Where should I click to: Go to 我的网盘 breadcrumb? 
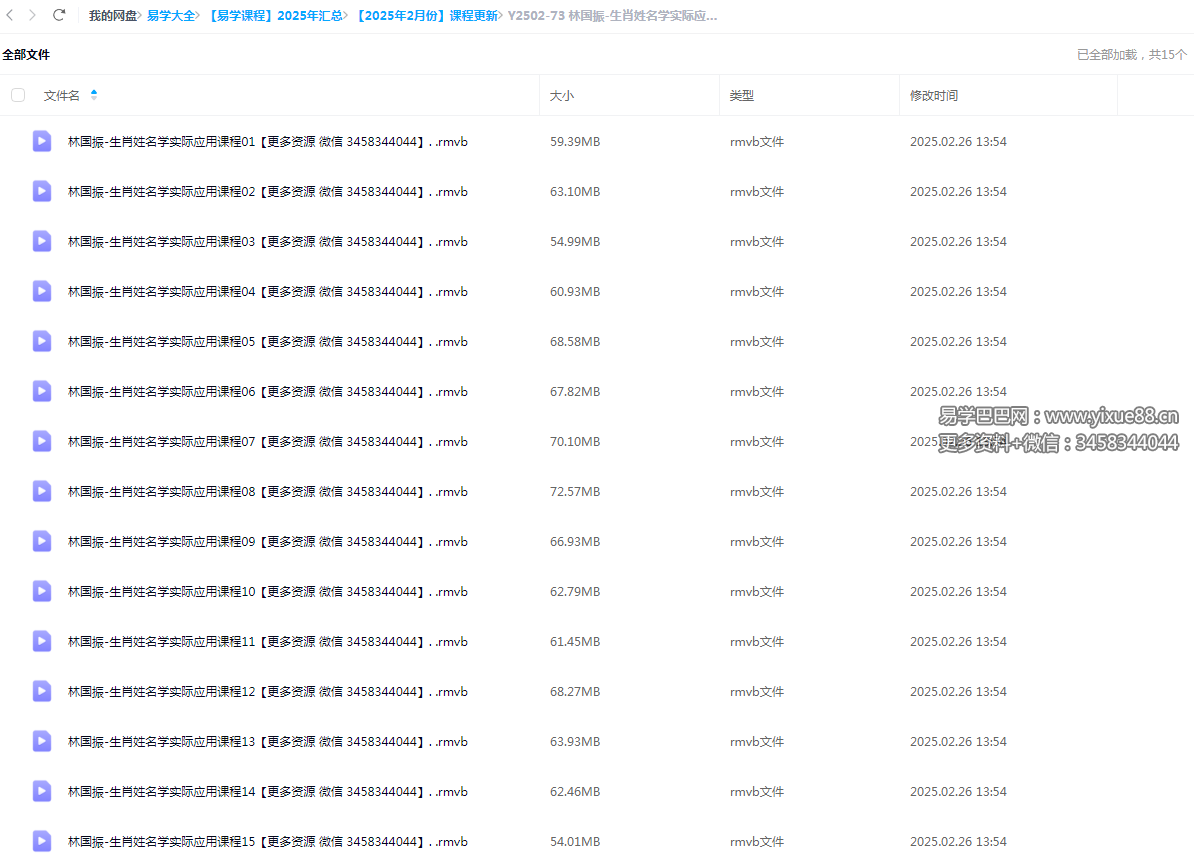click(113, 16)
